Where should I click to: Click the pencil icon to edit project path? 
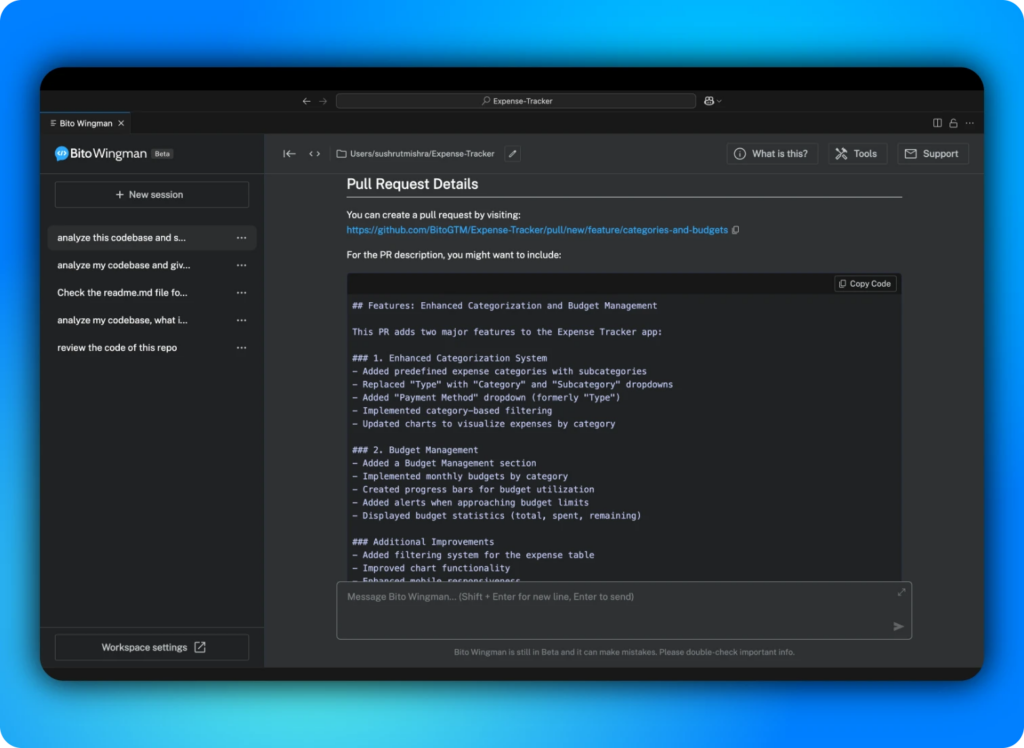(x=512, y=154)
